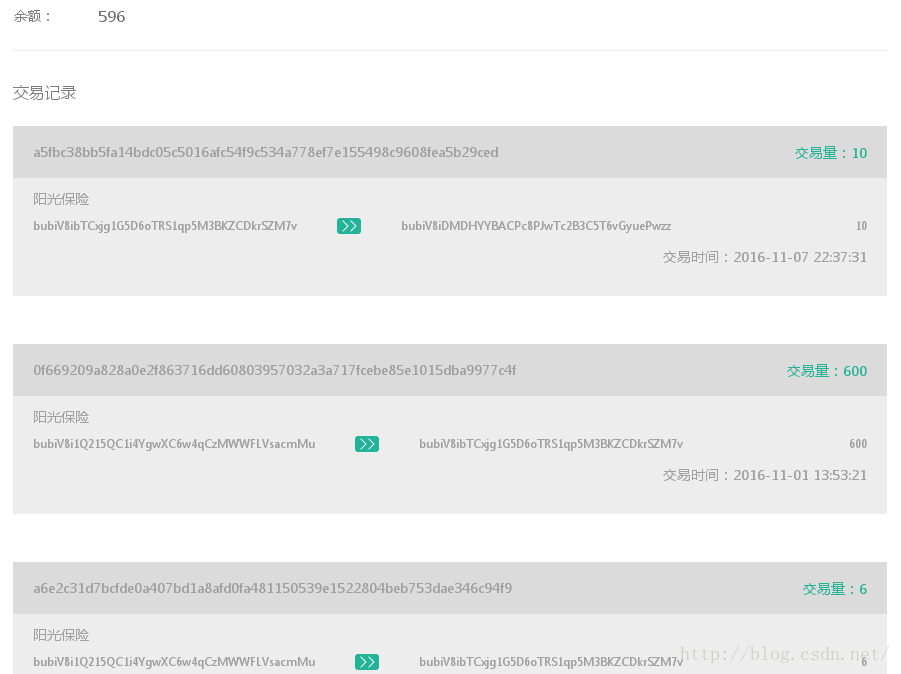This screenshot has width=901, height=674.
Task: Select sender address in the 10 transaction
Action: [165, 226]
